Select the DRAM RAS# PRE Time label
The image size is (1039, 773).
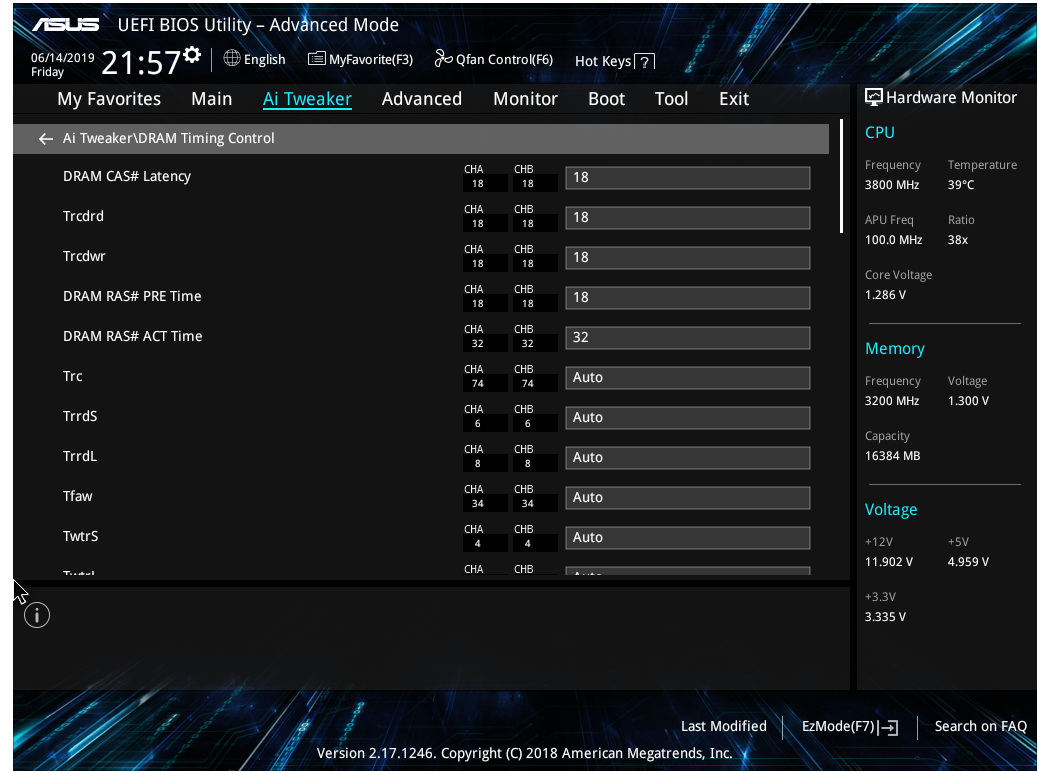pyautogui.click(x=132, y=296)
